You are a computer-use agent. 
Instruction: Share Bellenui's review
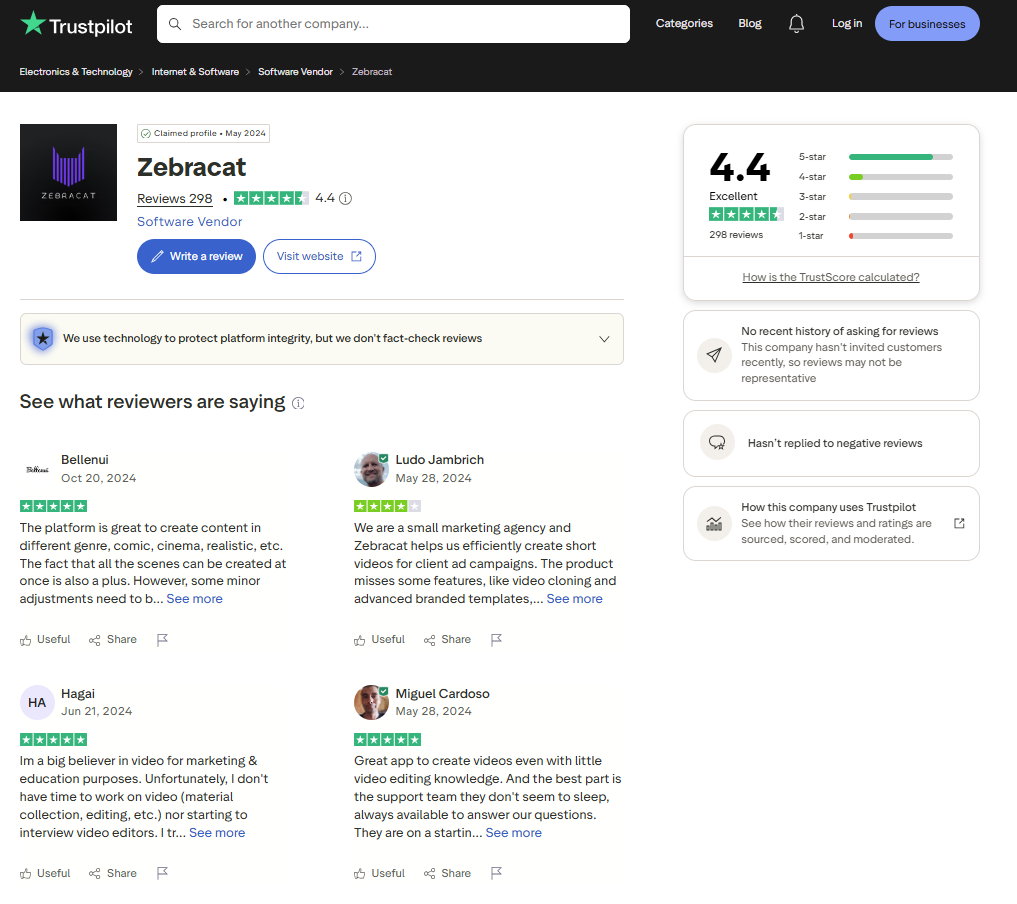[x=113, y=639]
